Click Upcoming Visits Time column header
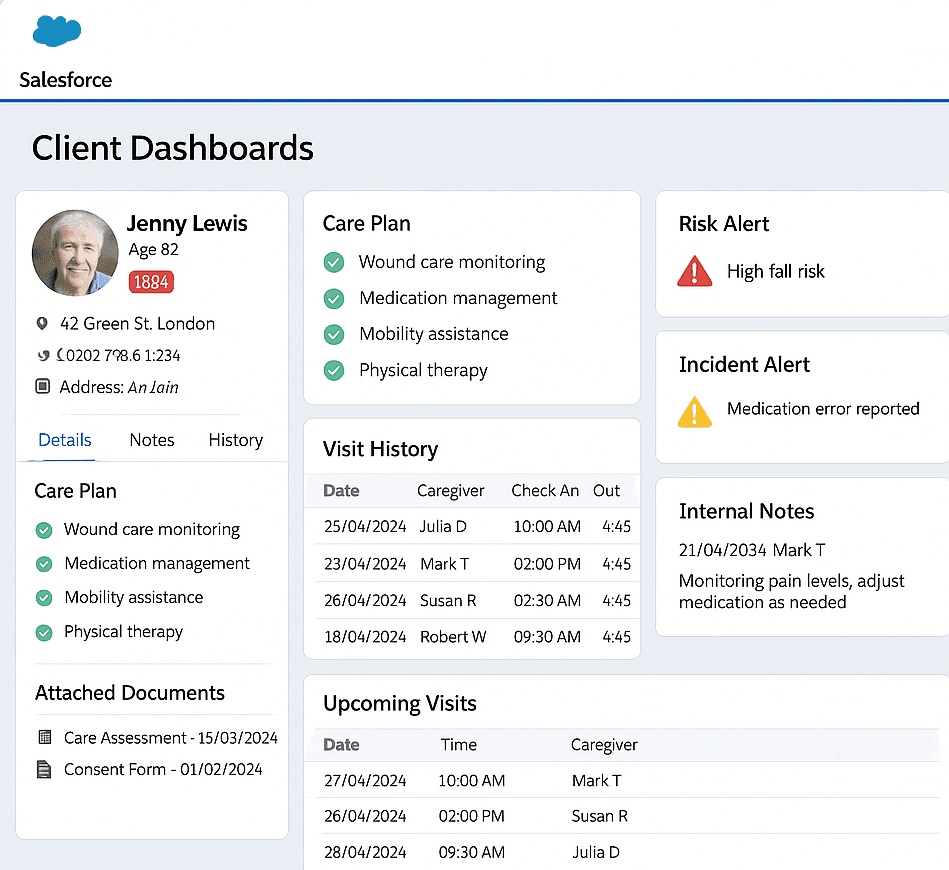 click(459, 745)
